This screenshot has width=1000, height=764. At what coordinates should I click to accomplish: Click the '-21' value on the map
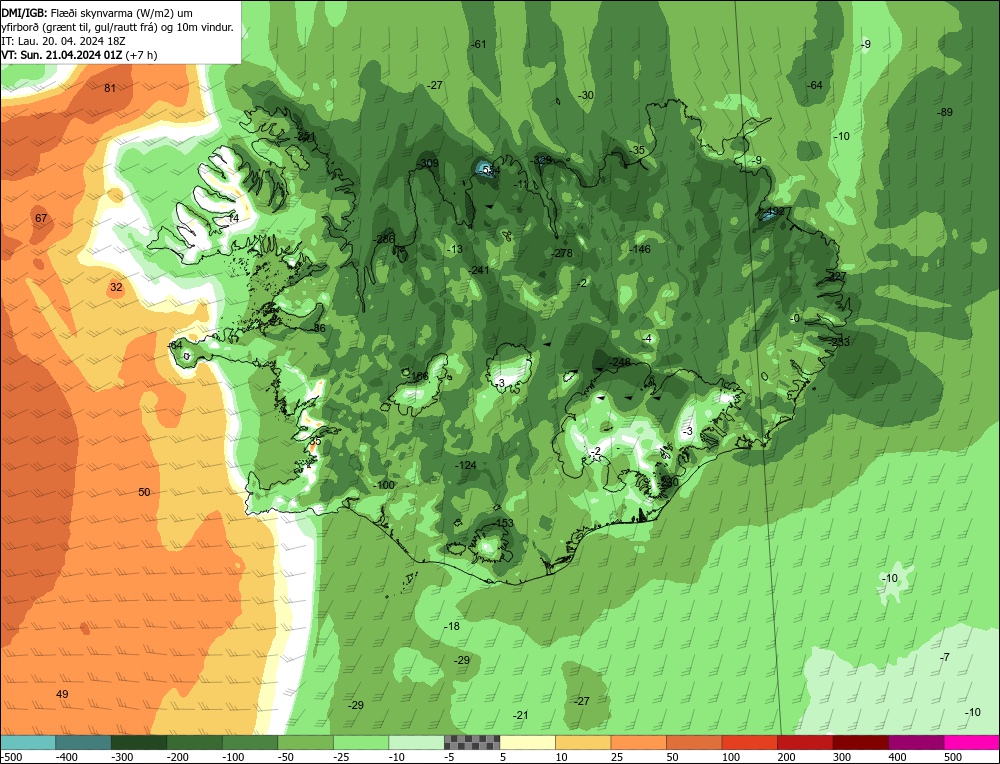point(521,716)
